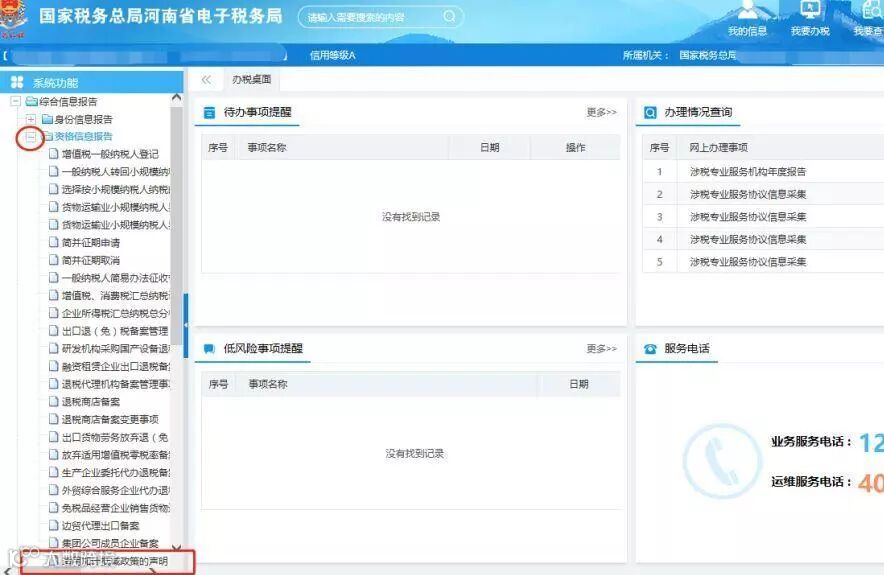Click 涉税专业服务协议信息采集 in row 2
This screenshot has height=575, width=884.
(748, 194)
